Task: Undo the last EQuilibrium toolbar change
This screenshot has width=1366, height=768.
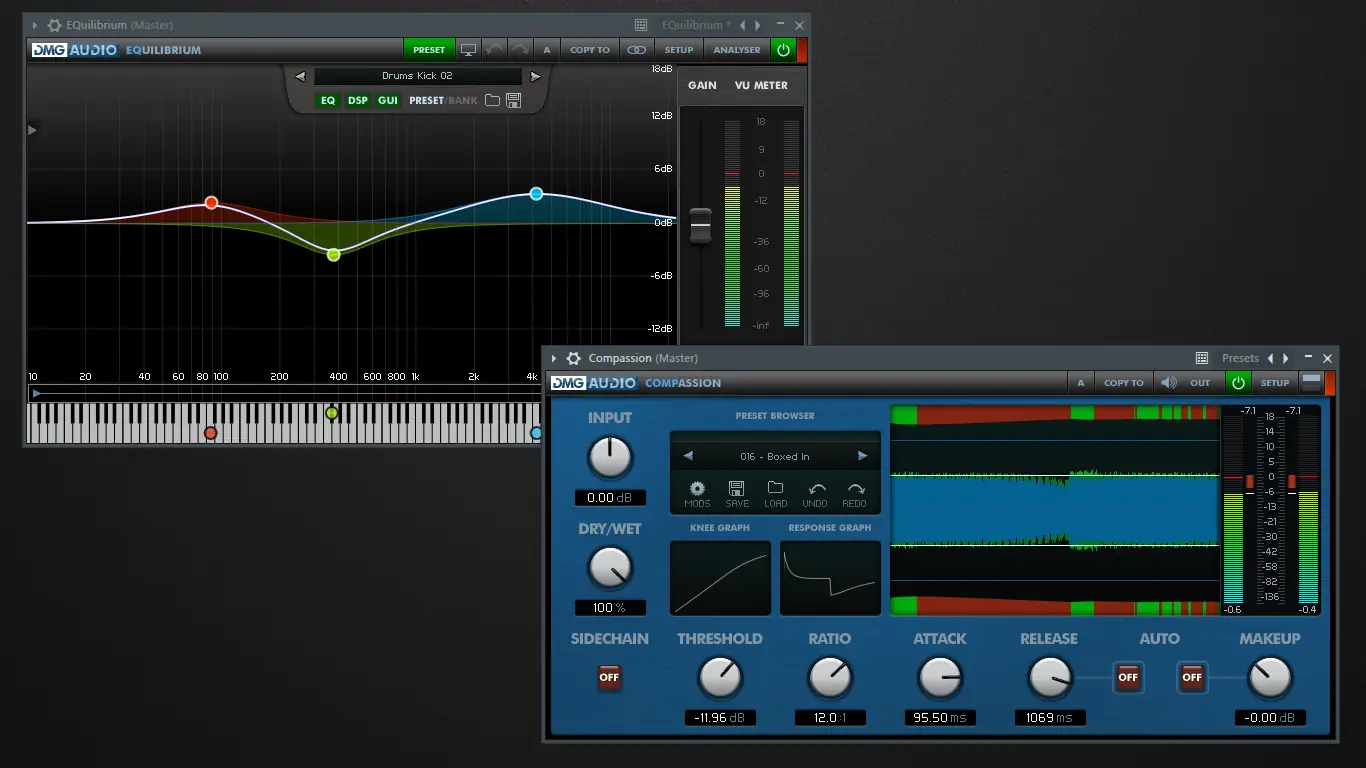Action: (x=495, y=50)
